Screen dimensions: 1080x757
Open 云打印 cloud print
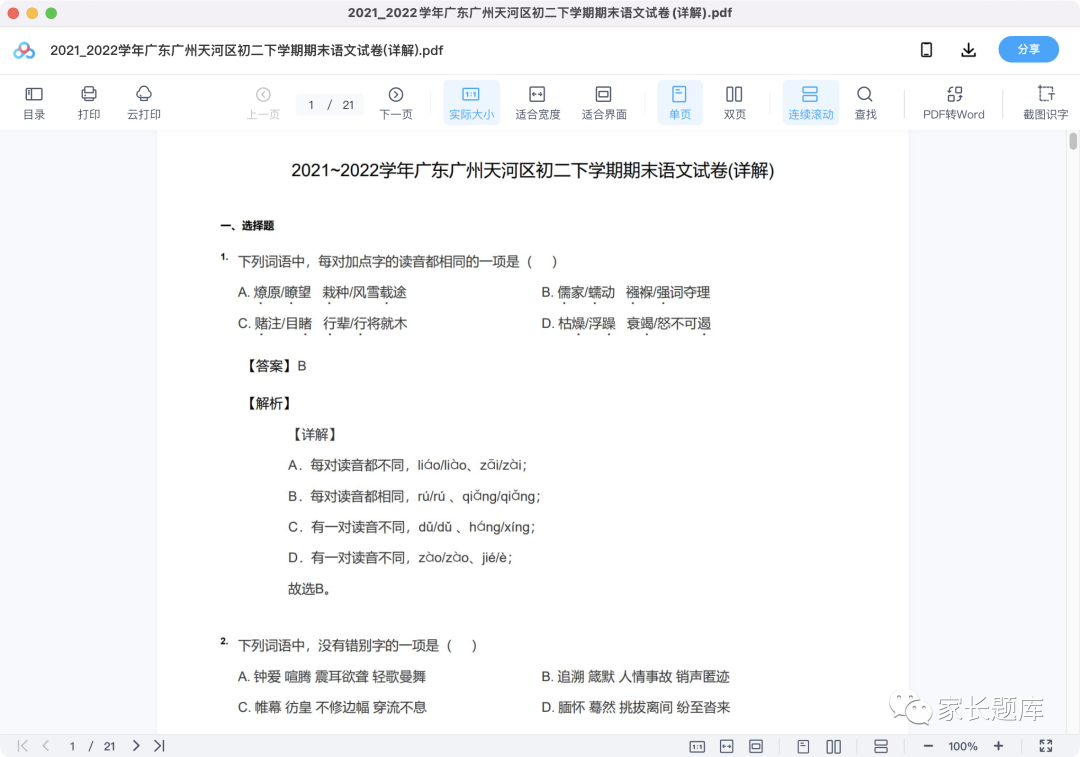[144, 103]
